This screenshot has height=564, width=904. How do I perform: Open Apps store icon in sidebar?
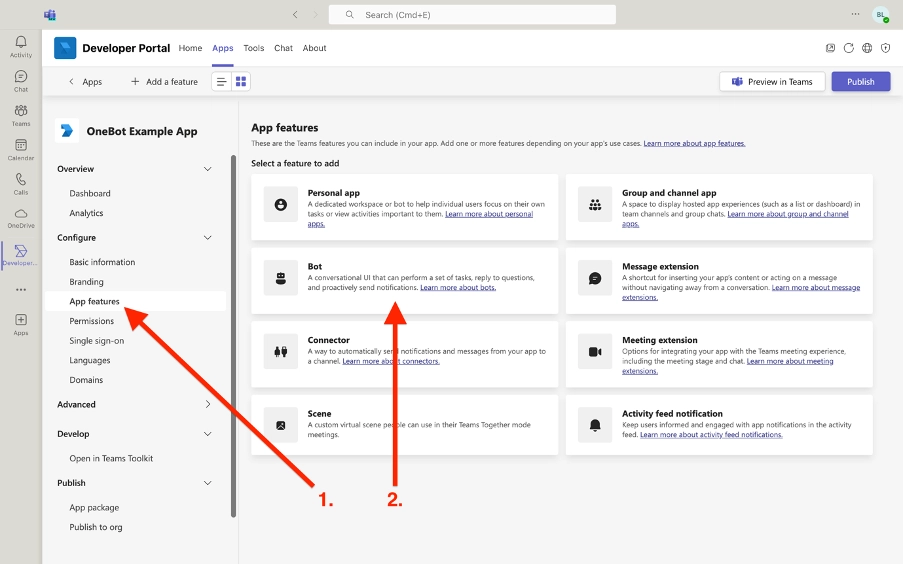tap(21, 324)
